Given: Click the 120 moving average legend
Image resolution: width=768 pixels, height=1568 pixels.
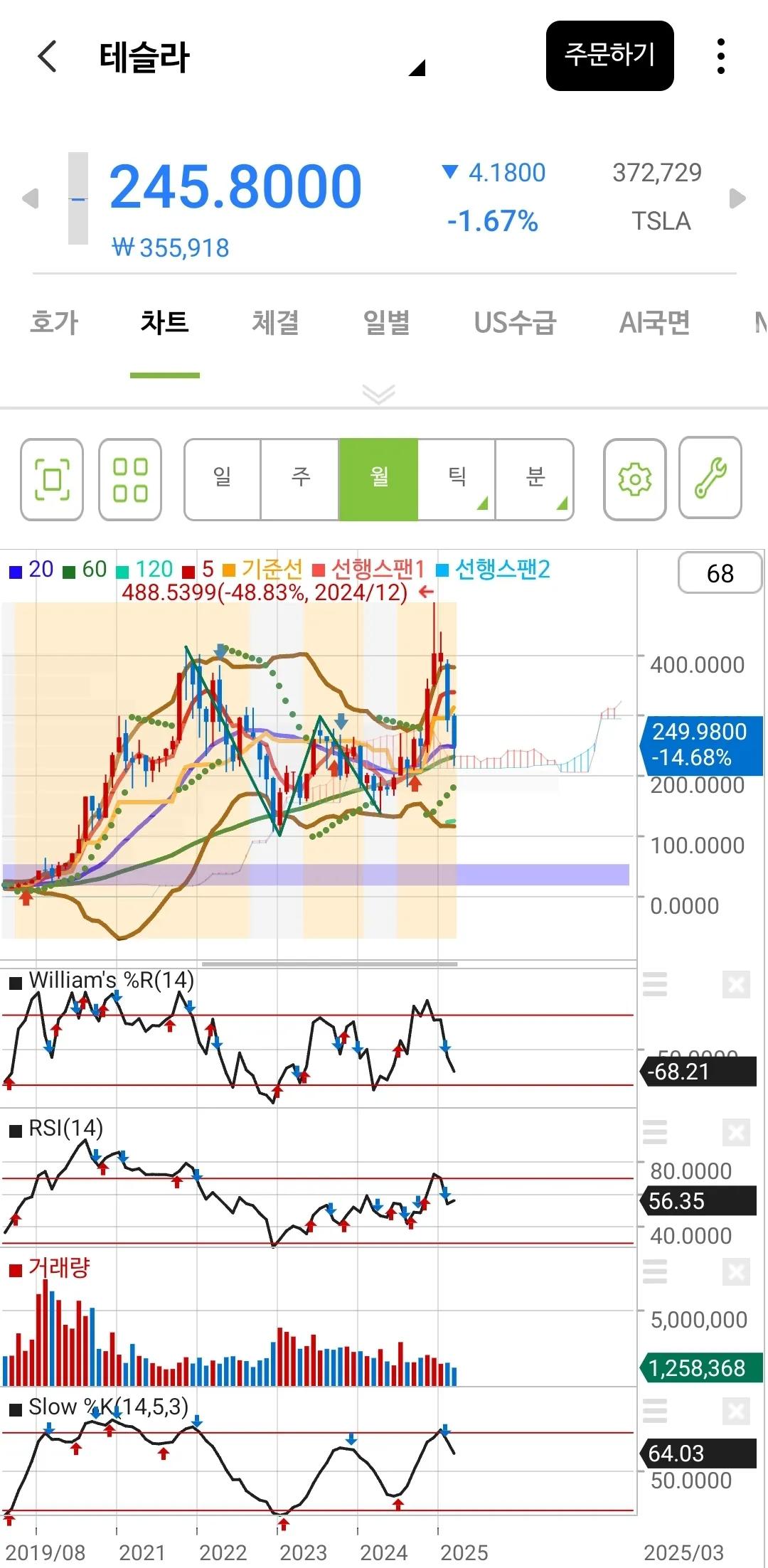Looking at the screenshot, I should coord(144,570).
